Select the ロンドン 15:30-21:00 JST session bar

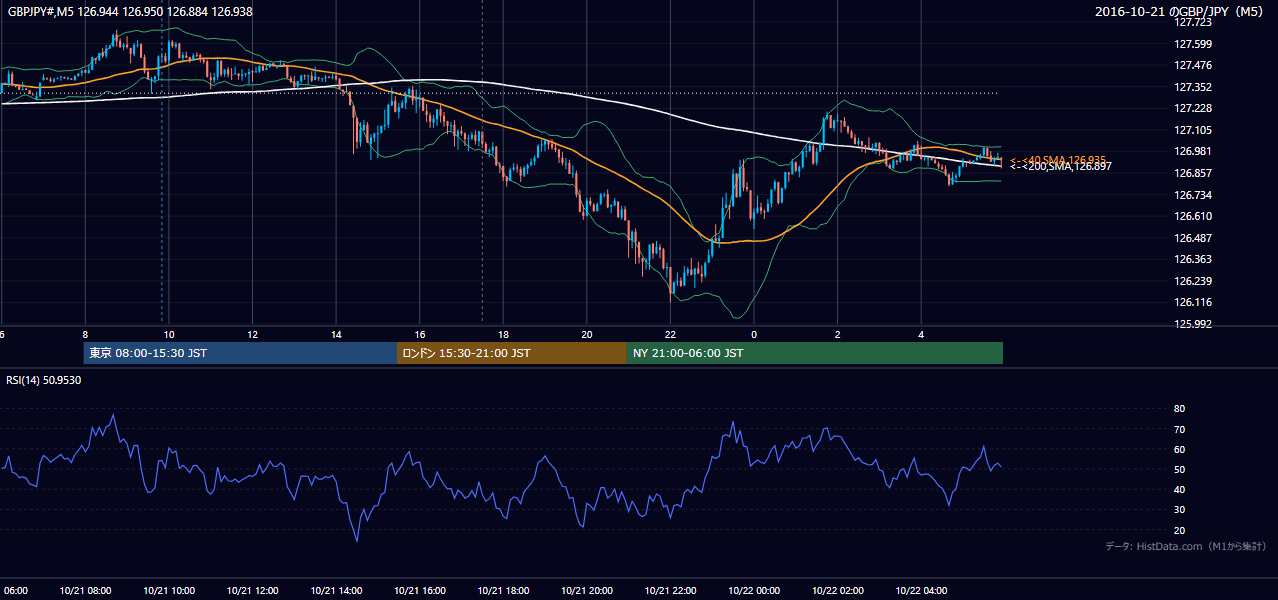(x=512, y=353)
